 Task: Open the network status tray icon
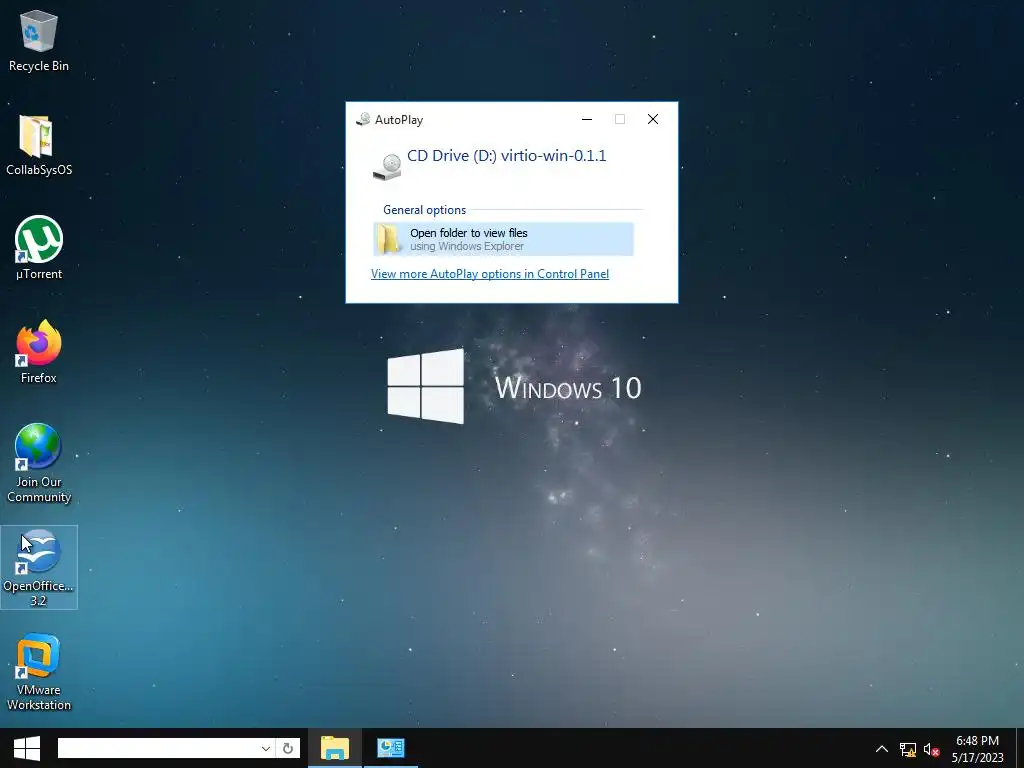tap(908, 750)
